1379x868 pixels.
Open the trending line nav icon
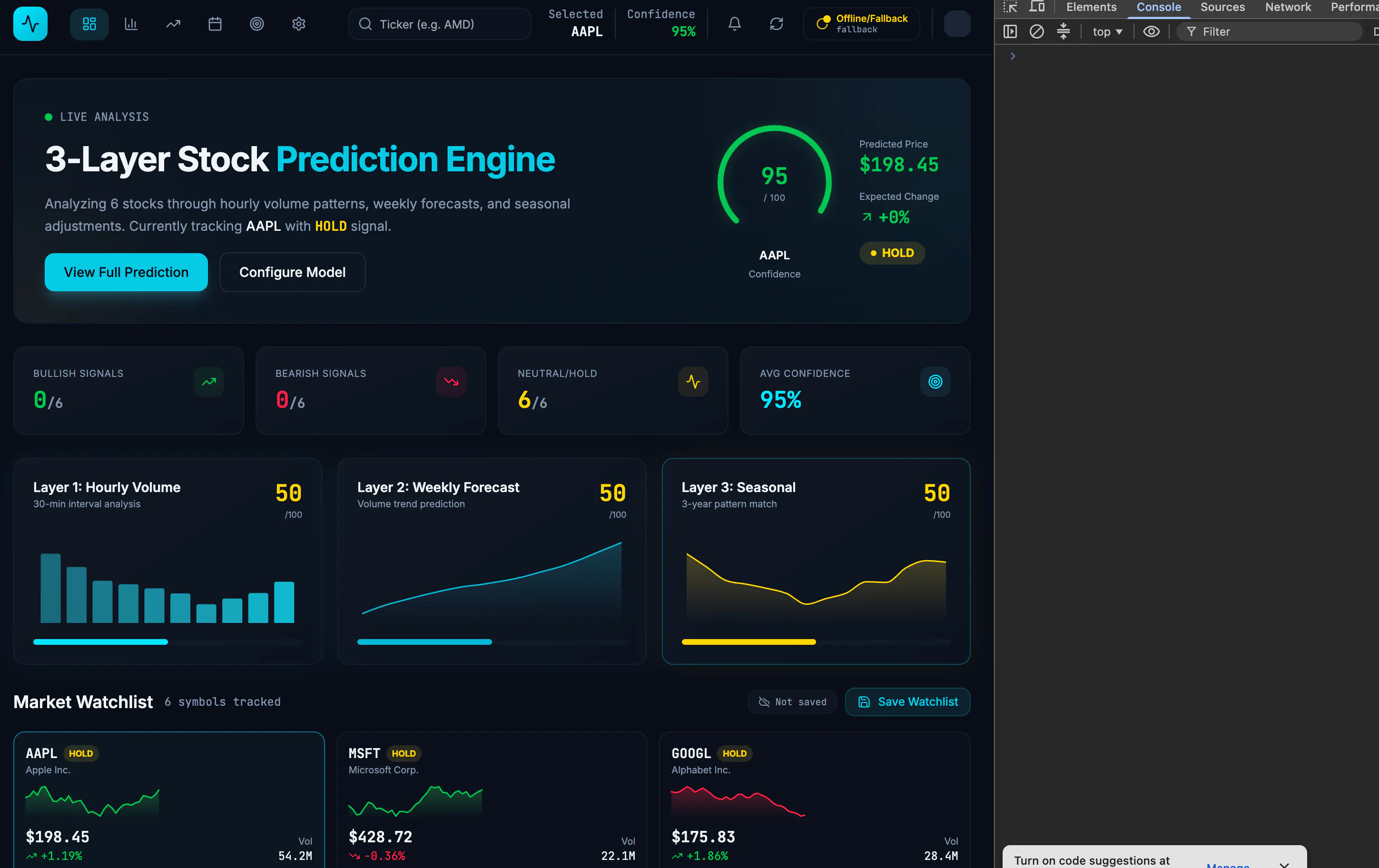point(173,23)
